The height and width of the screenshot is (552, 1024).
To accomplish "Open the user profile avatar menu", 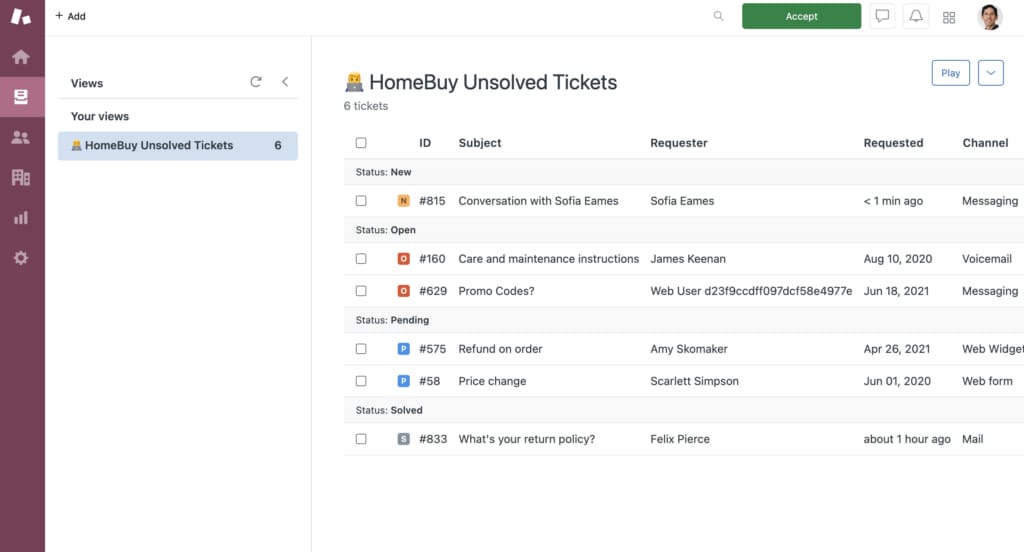I will pos(989,17).
